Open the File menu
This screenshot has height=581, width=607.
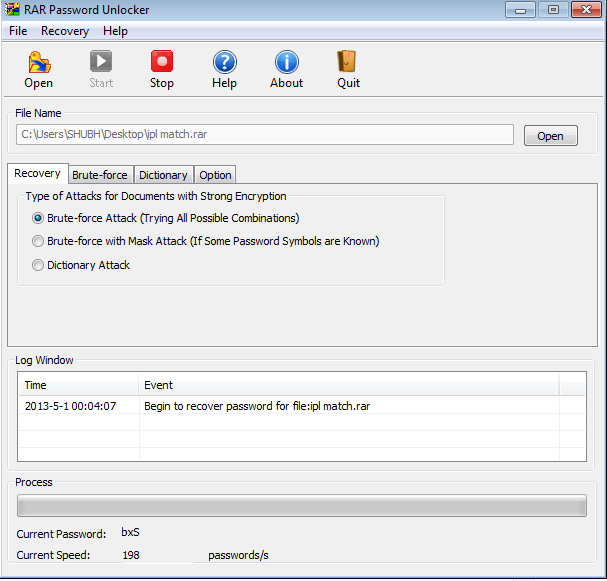18,31
